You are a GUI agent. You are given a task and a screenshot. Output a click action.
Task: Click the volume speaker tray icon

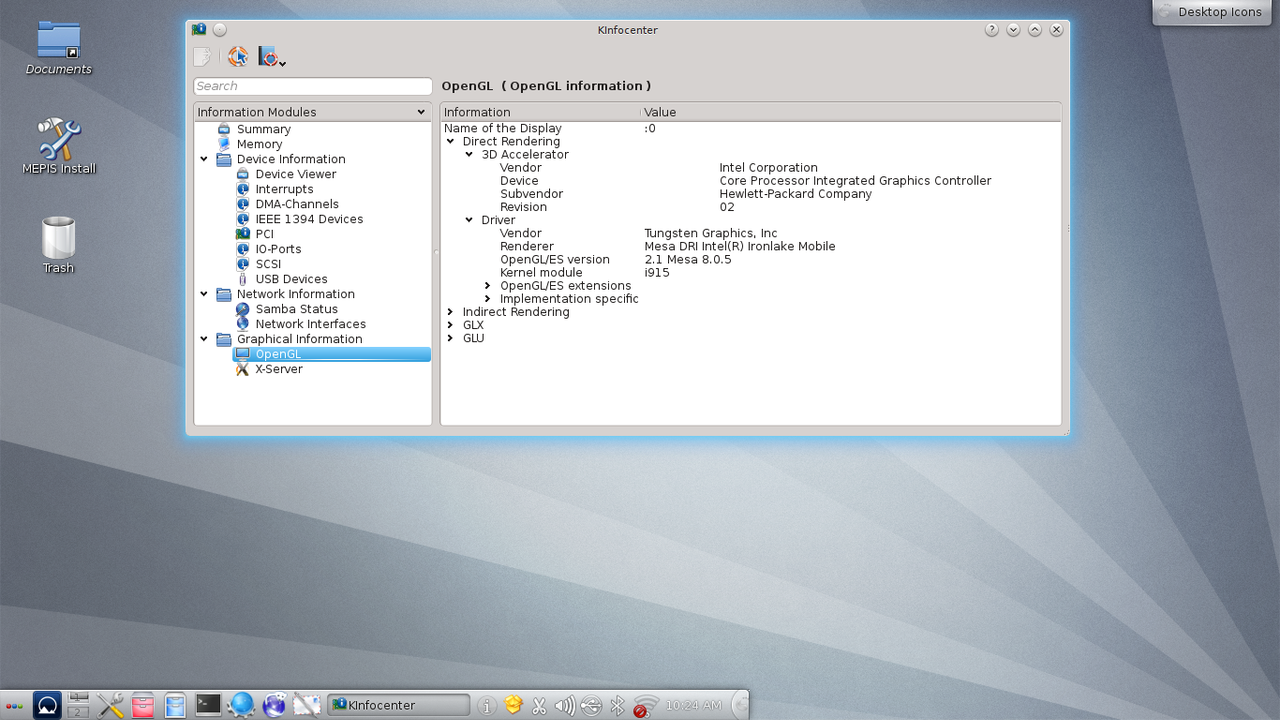pos(564,706)
